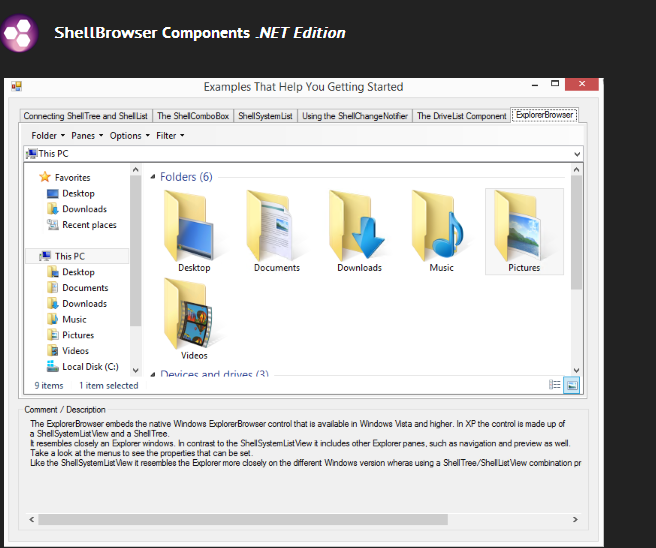Collapse the Folders (6) group
The height and width of the screenshot is (548, 656).
tap(153, 177)
